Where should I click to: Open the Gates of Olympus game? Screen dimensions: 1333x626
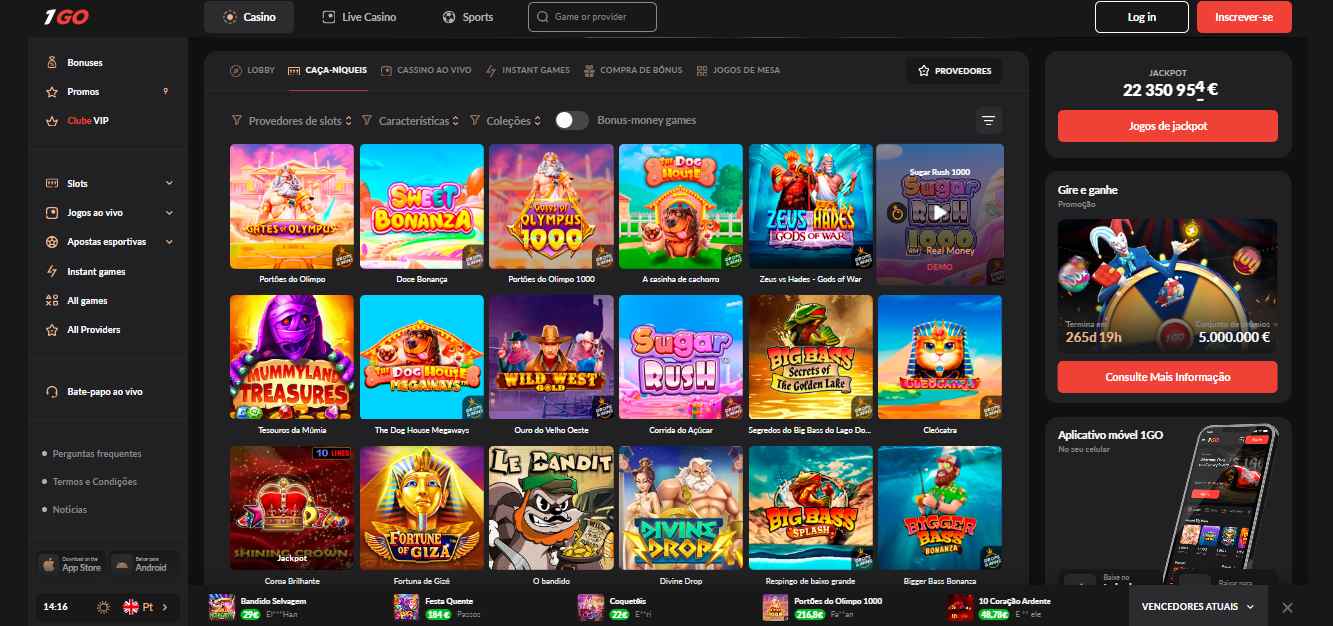tap(292, 207)
